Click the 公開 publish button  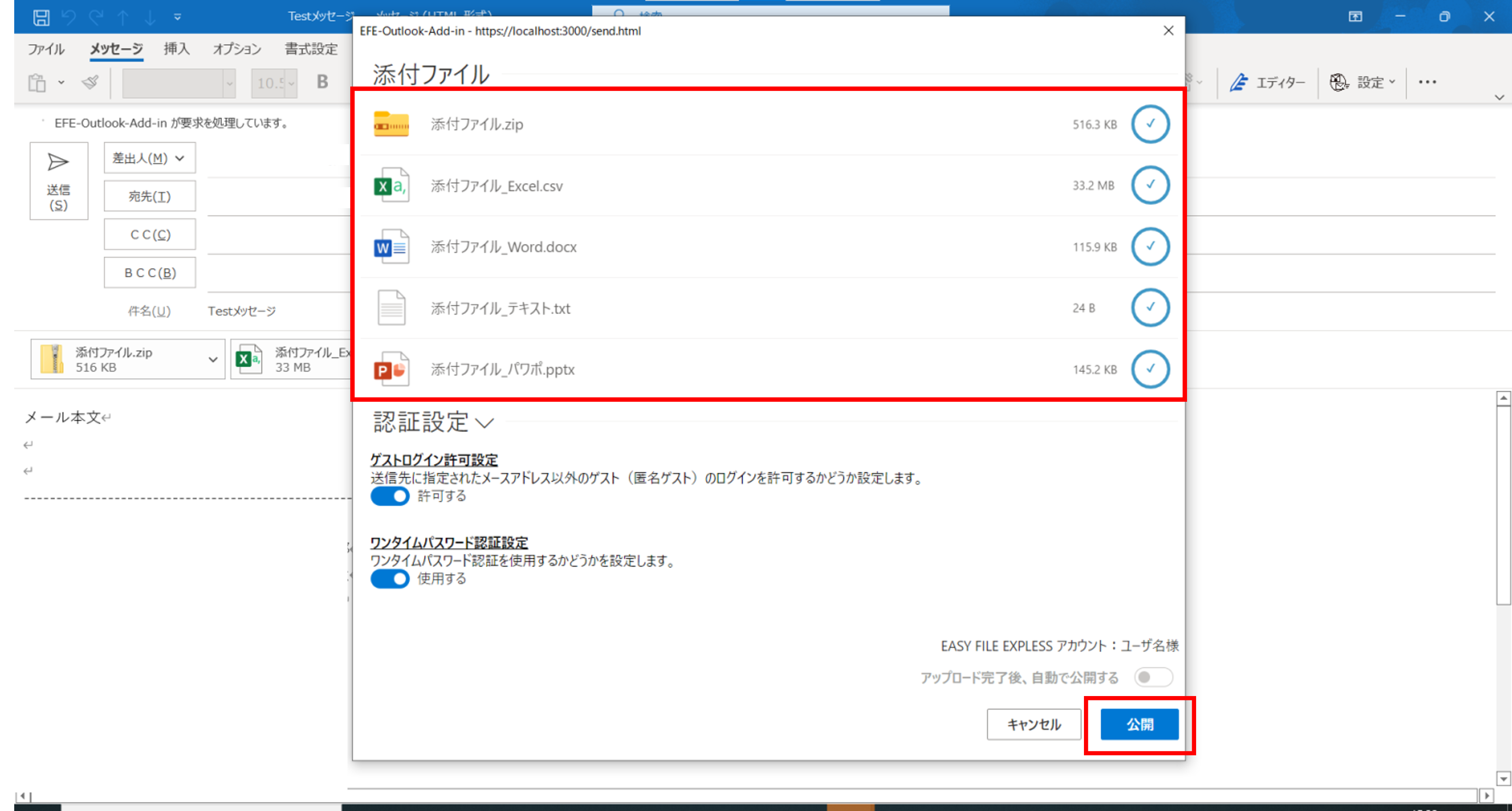(1139, 724)
